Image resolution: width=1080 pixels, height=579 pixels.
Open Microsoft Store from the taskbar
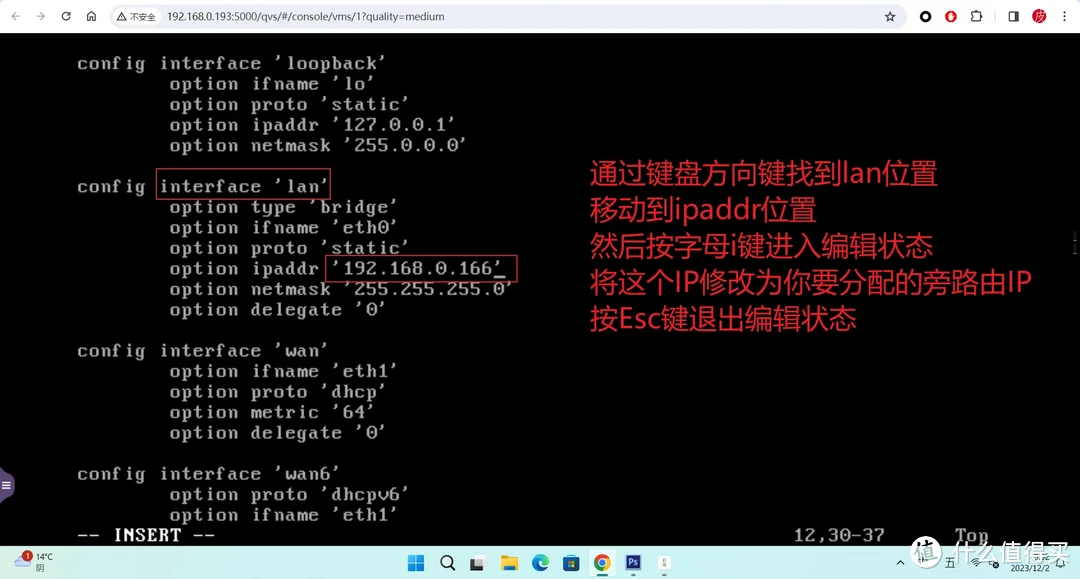(x=571, y=563)
